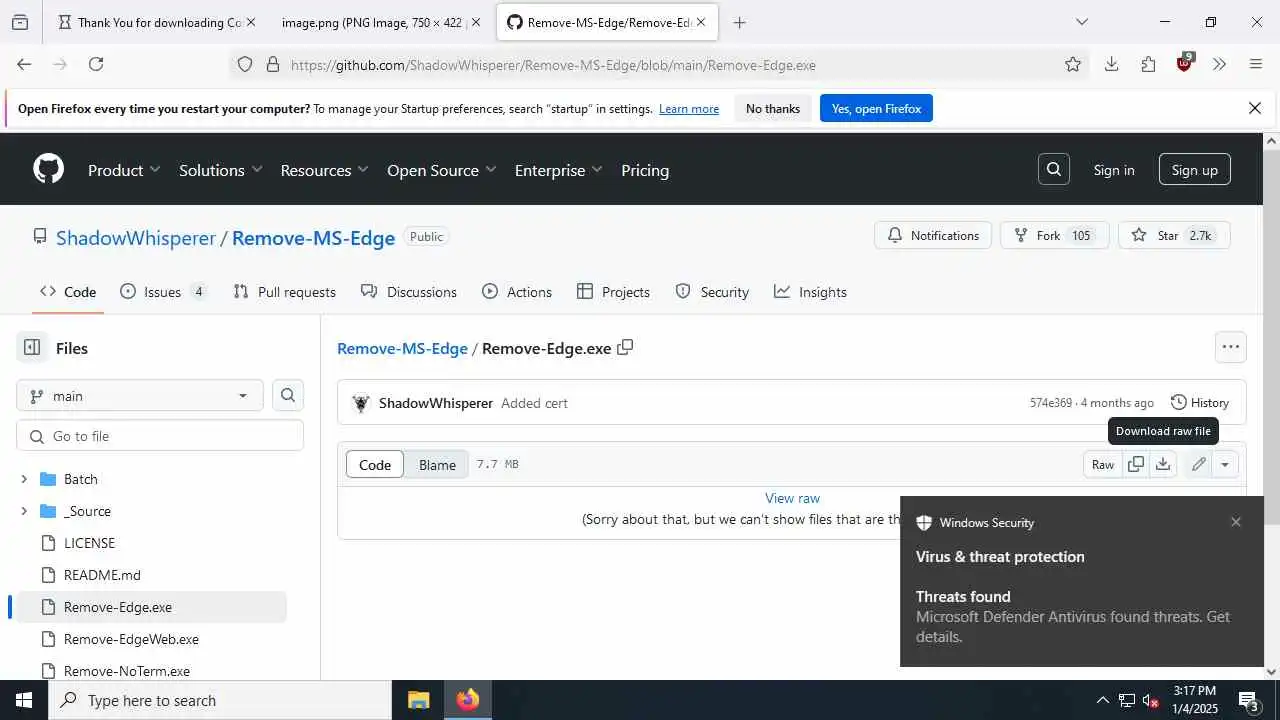Open Resources menu dropdown
Screen dimensions: 1280x720
(x=324, y=170)
